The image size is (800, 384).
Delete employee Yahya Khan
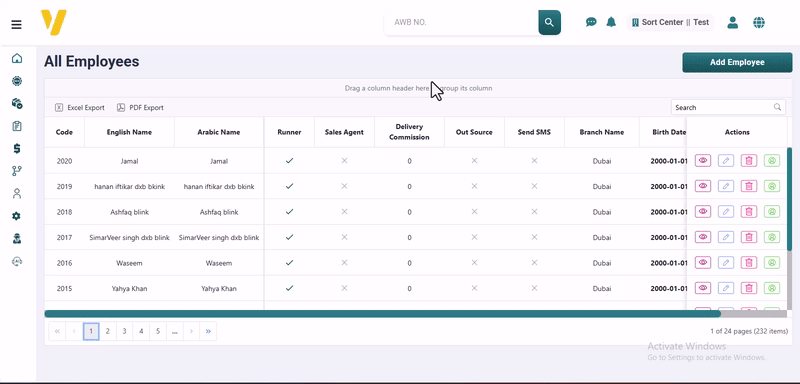748,288
